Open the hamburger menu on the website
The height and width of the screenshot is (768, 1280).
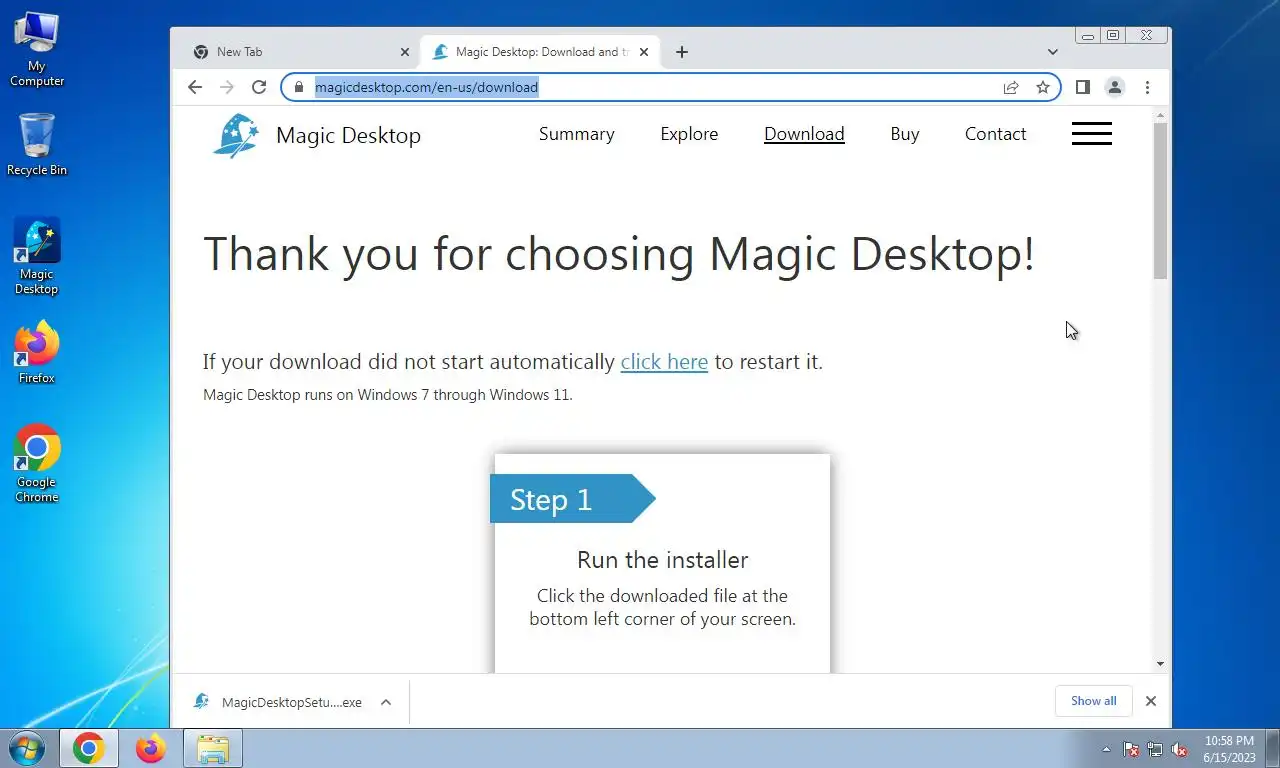coord(1091,134)
